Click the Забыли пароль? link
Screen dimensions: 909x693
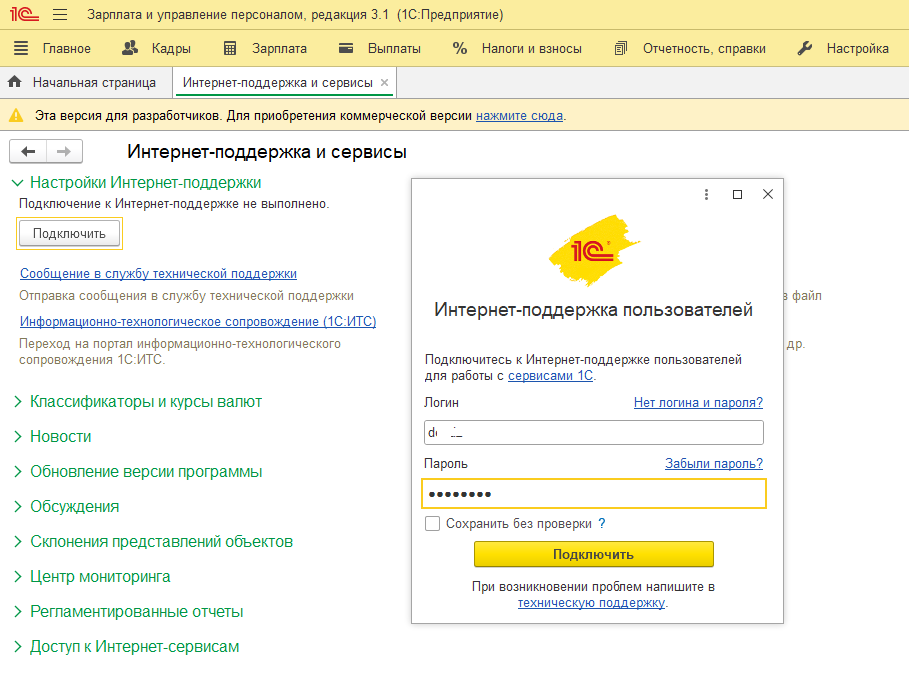(714, 463)
